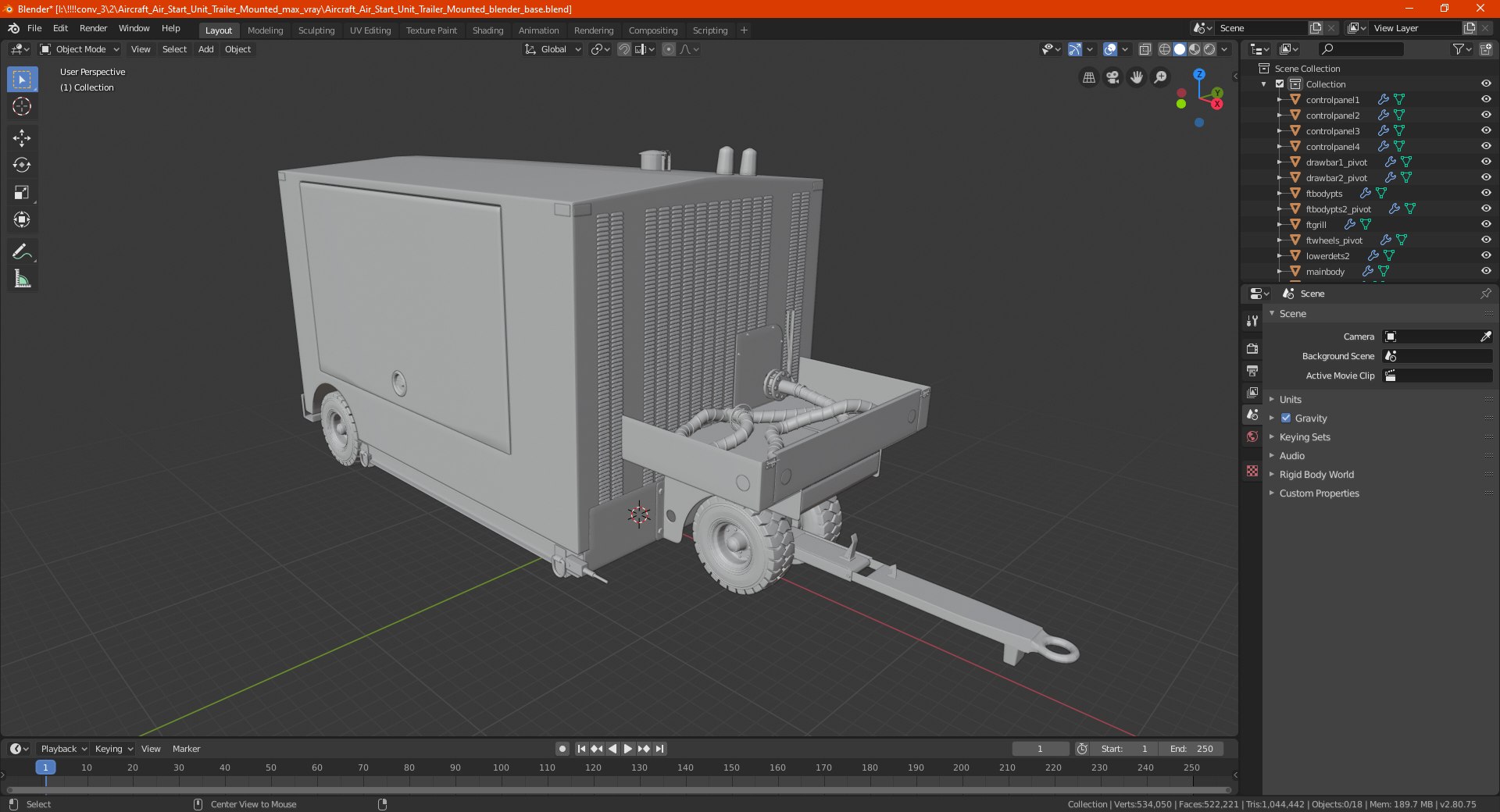Screen dimensions: 1500x812
Task: Activate the Scale tool
Action: point(22,193)
